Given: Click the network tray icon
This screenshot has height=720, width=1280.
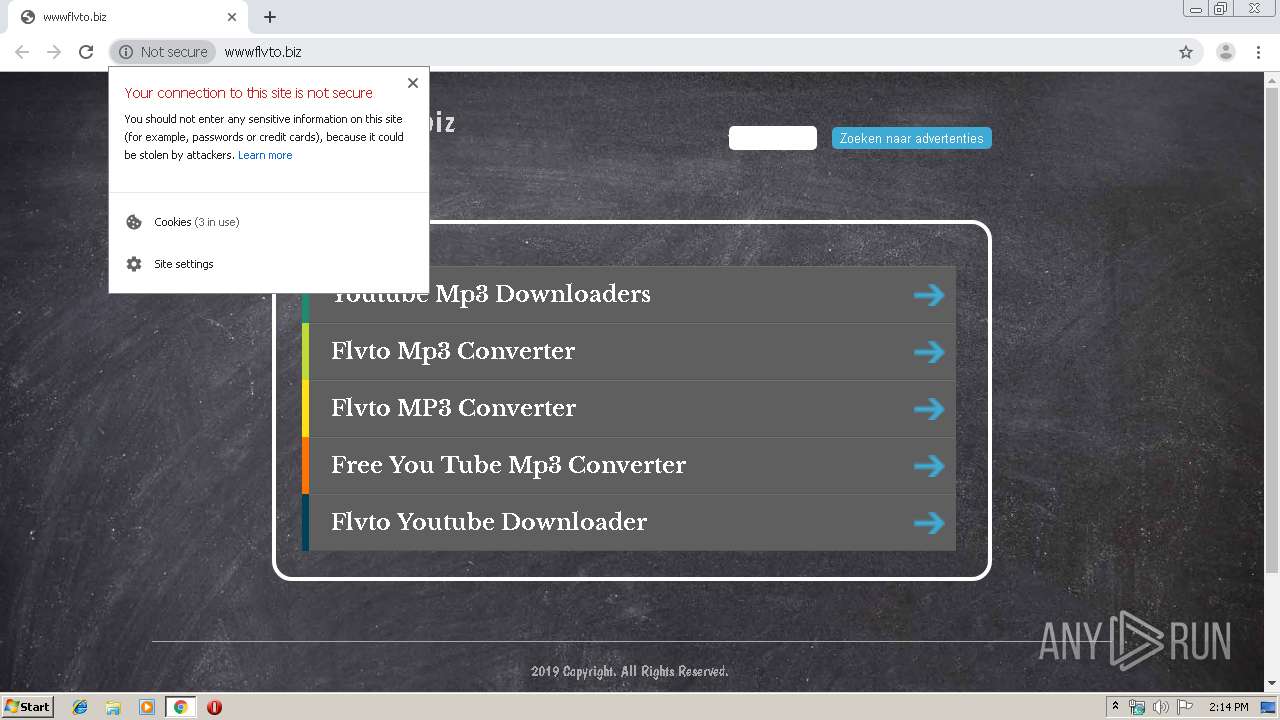Looking at the screenshot, I should coord(1137,707).
